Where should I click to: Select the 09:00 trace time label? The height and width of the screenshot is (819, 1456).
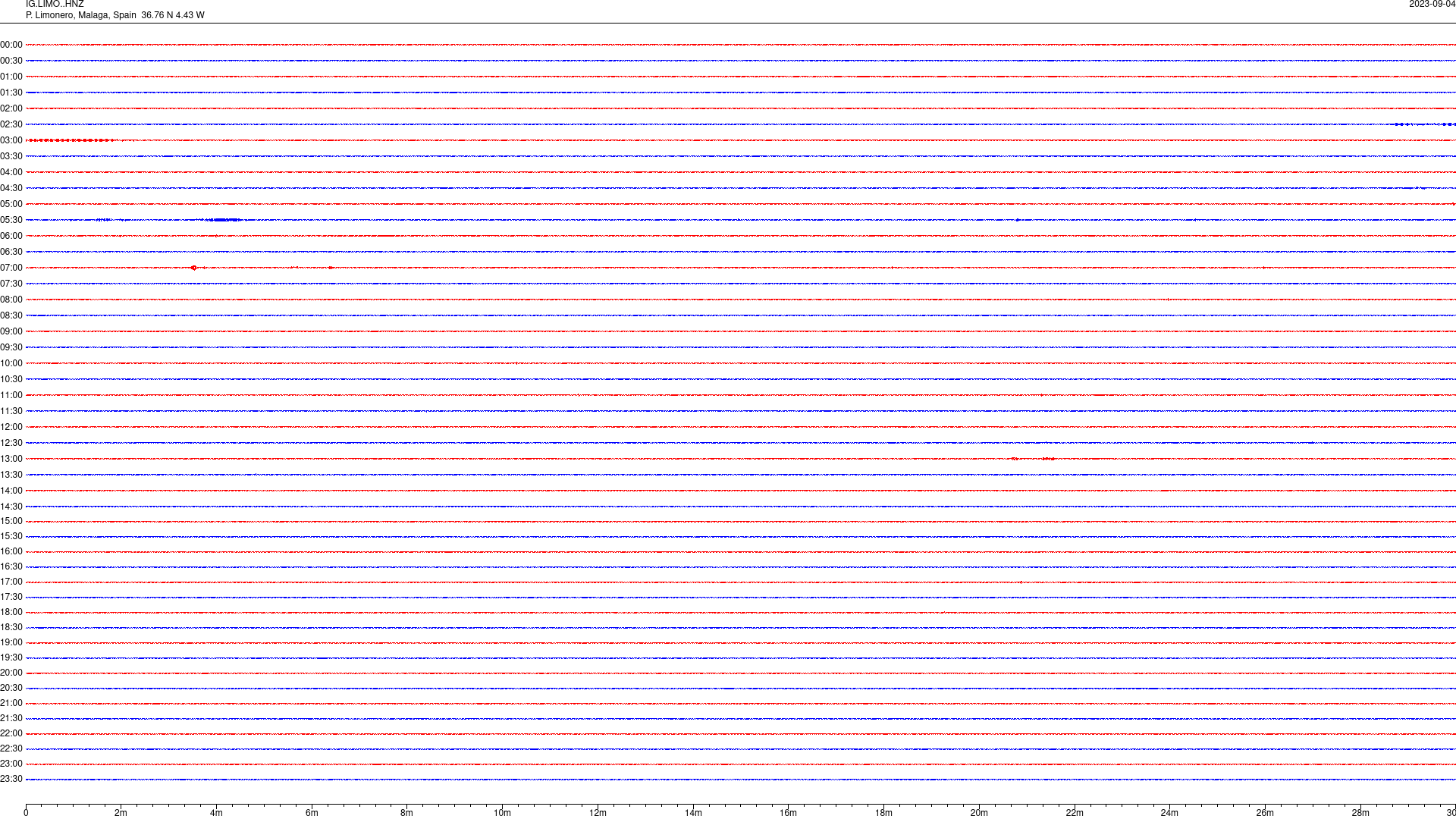11,331
